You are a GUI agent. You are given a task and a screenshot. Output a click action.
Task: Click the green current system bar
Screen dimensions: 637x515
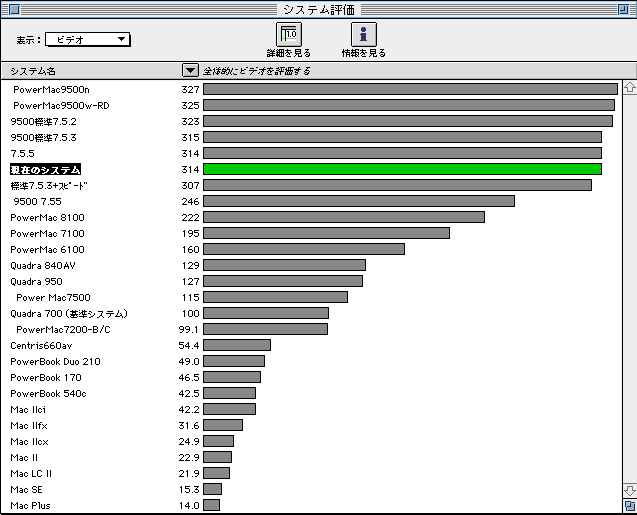coord(402,169)
